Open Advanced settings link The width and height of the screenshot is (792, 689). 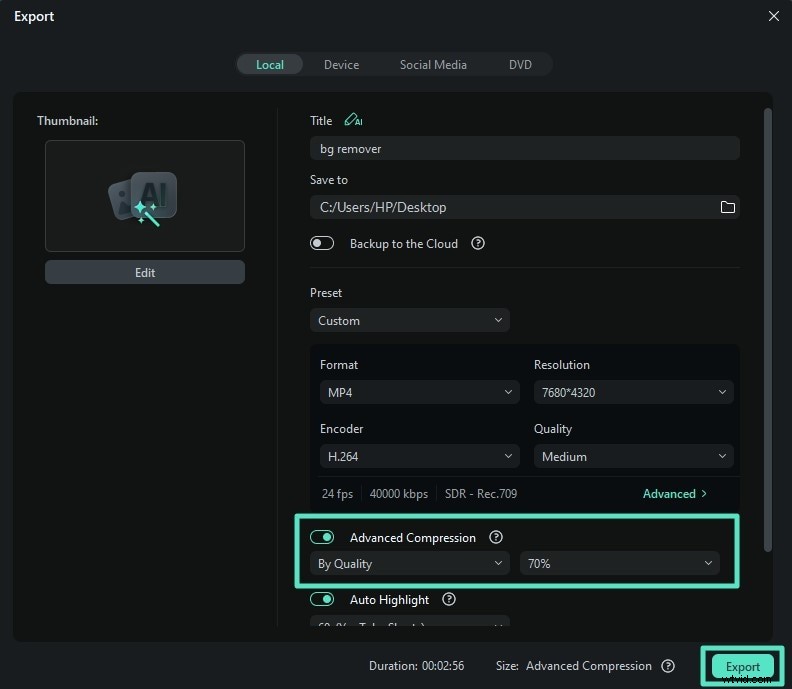675,494
